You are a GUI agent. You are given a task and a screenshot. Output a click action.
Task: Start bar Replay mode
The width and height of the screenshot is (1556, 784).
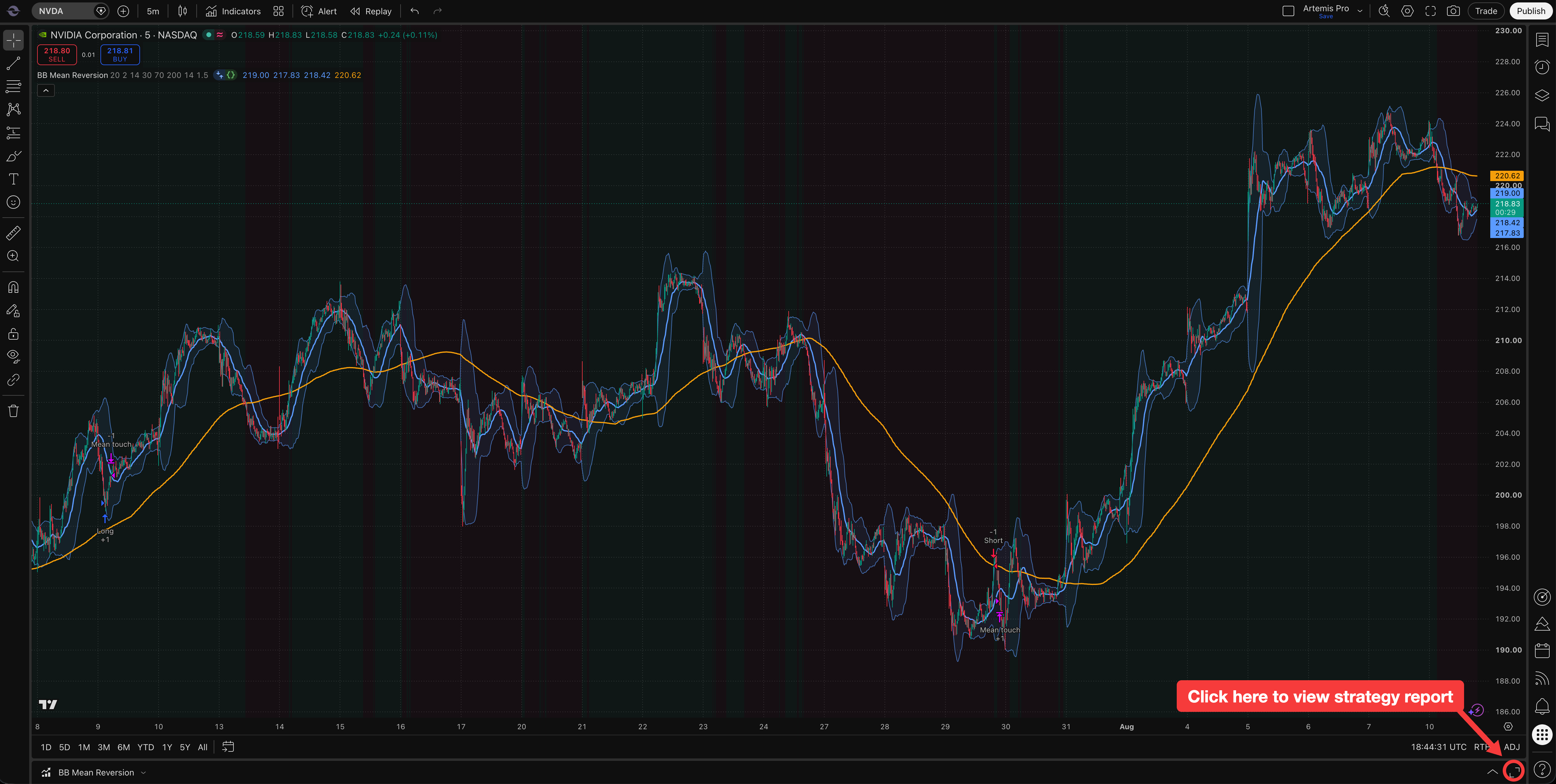click(x=371, y=11)
